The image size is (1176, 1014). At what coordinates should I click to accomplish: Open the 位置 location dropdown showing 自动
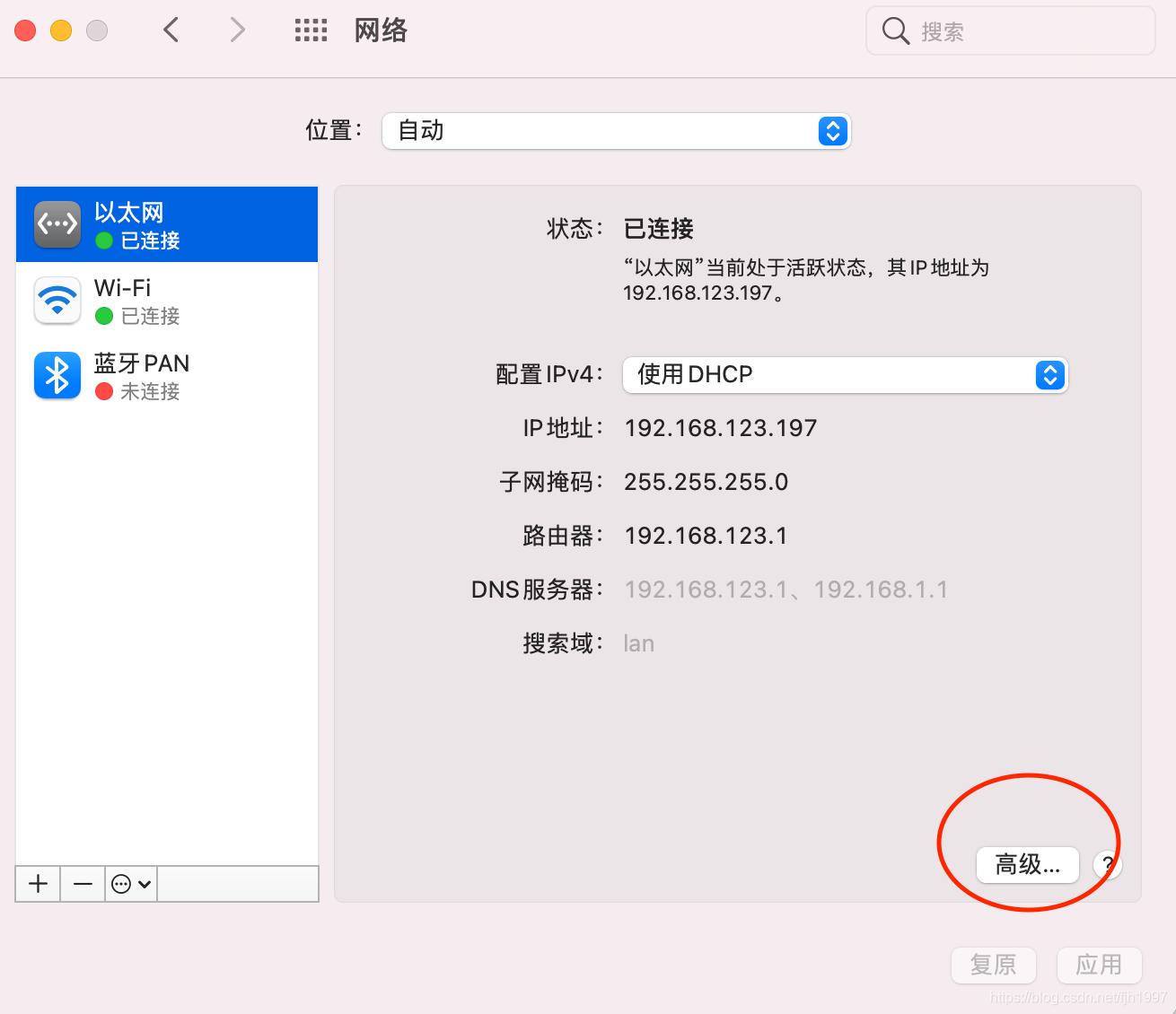point(616,131)
